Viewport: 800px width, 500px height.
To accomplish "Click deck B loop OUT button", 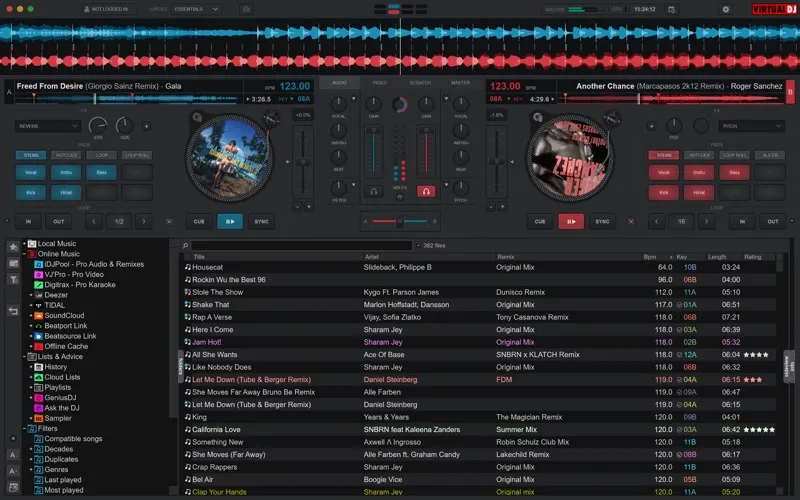I will (773, 221).
